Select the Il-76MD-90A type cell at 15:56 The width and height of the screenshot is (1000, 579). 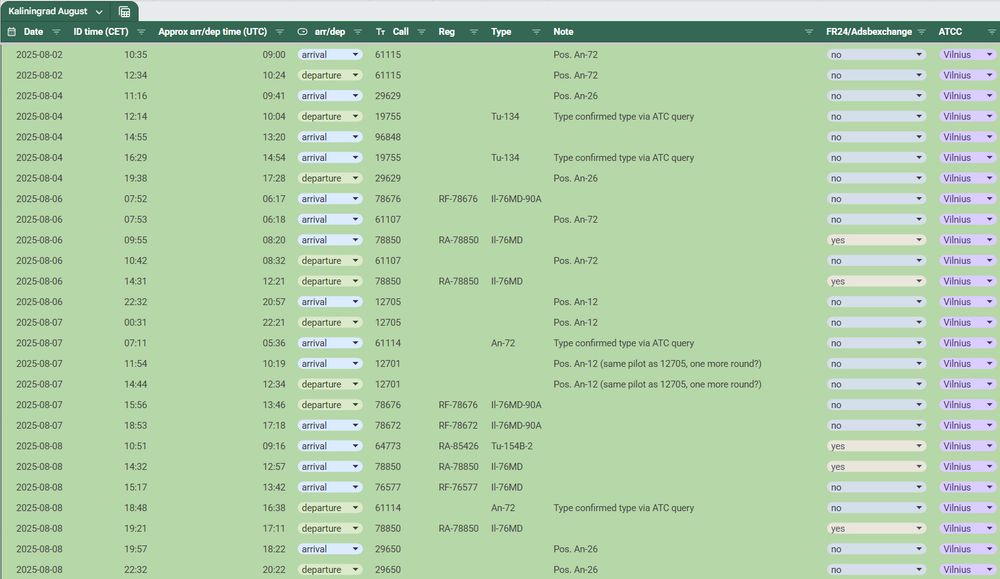coord(516,405)
